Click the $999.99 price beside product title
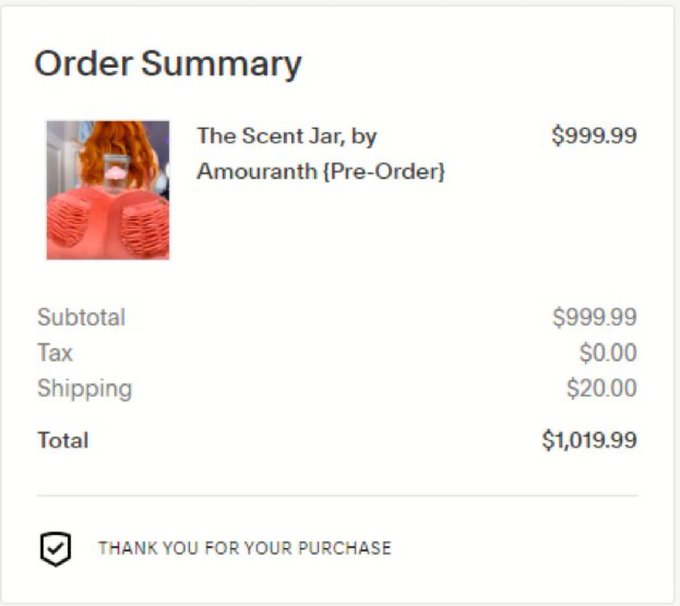 594,135
